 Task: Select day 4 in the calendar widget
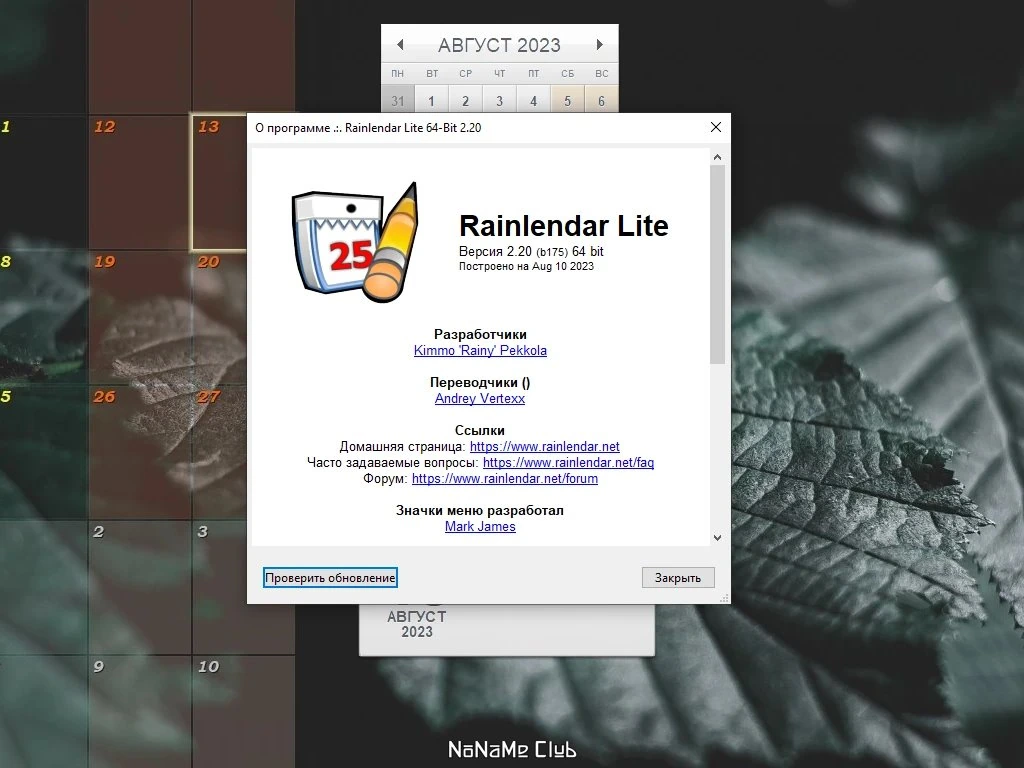[x=534, y=101]
